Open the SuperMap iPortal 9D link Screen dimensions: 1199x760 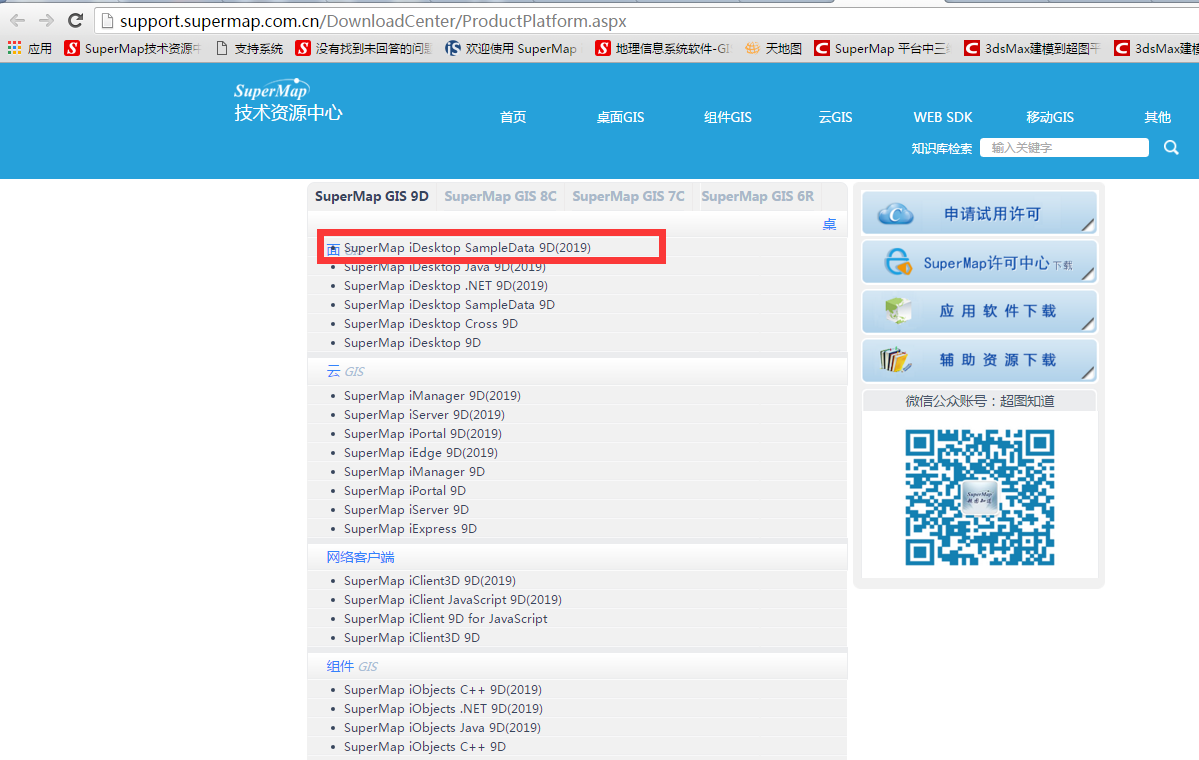point(405,491)
